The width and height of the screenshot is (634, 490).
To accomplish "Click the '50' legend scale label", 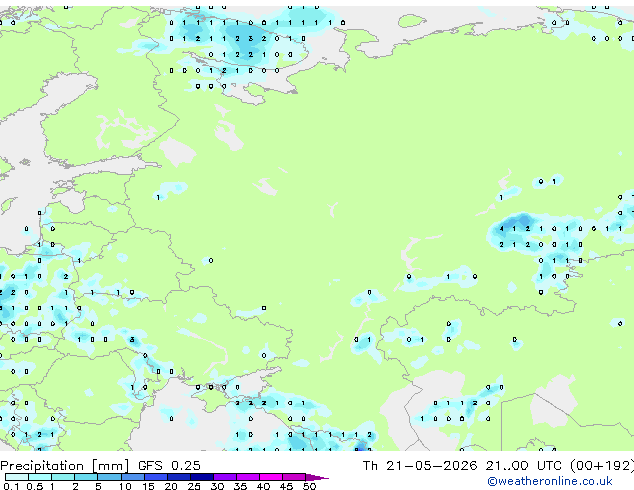I will pyautogui.click(x=309, y=486).
